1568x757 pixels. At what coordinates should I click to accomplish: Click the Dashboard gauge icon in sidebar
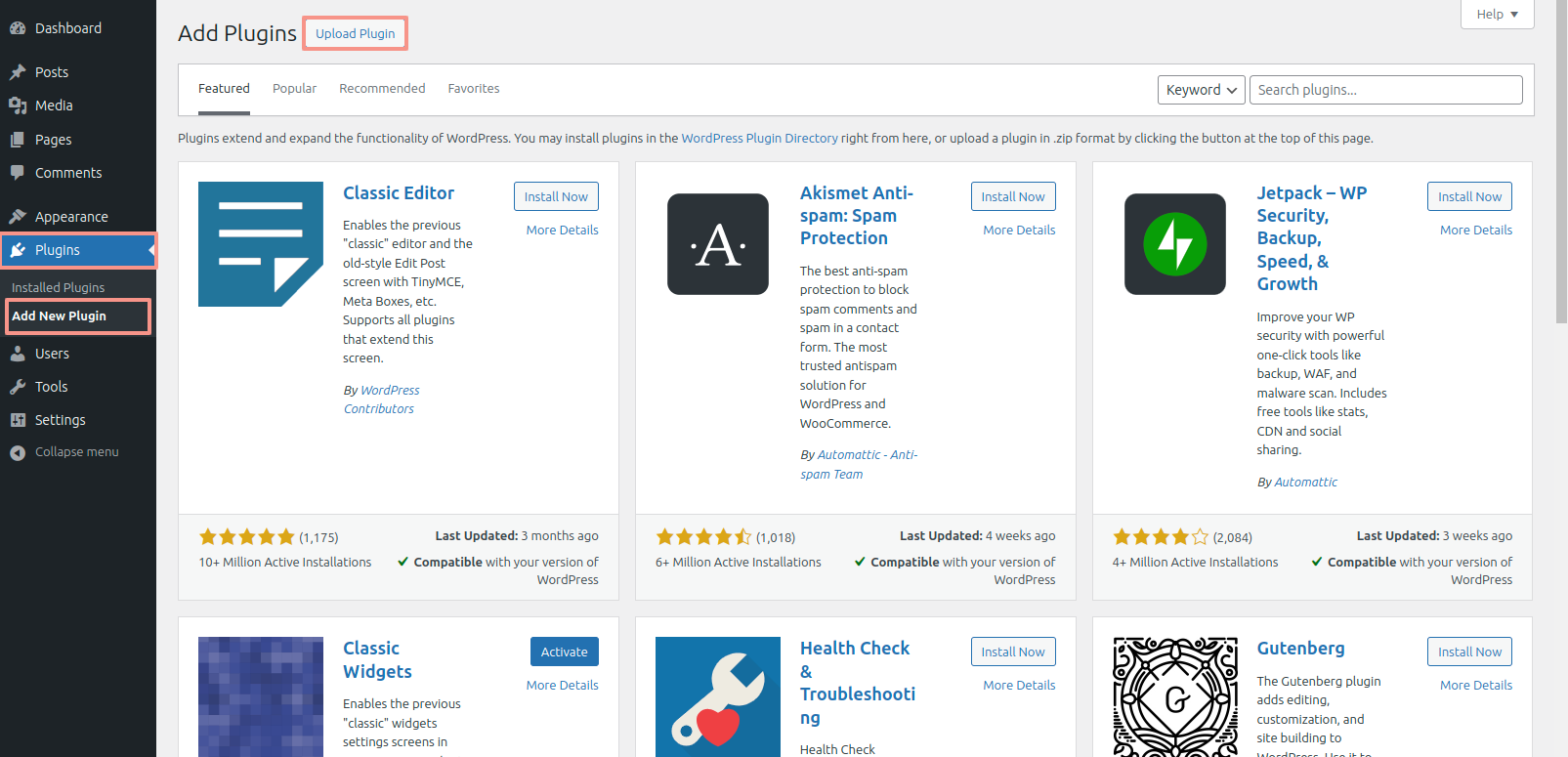pos(18,28)
